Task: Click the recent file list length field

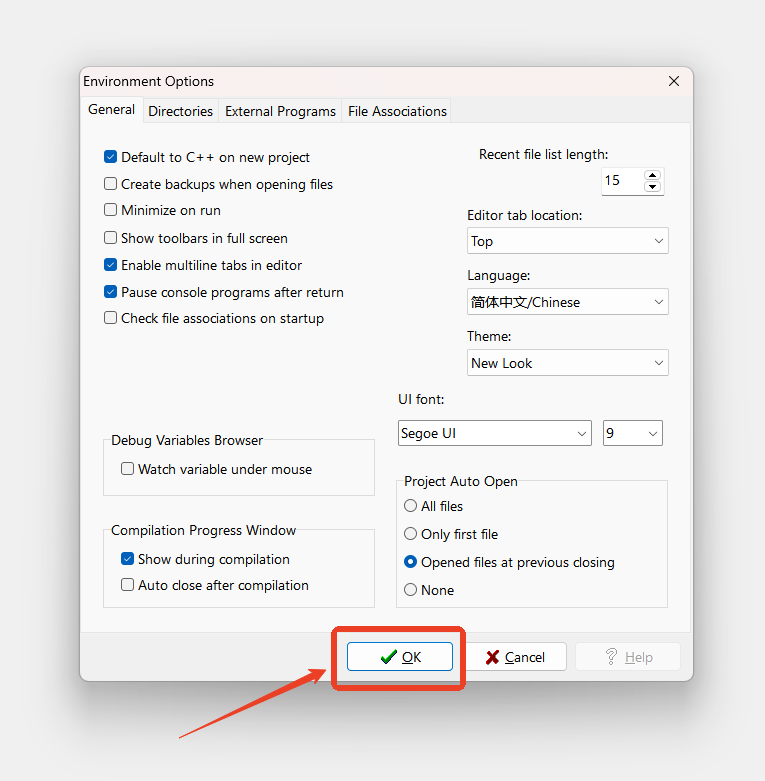Action: 622,181
